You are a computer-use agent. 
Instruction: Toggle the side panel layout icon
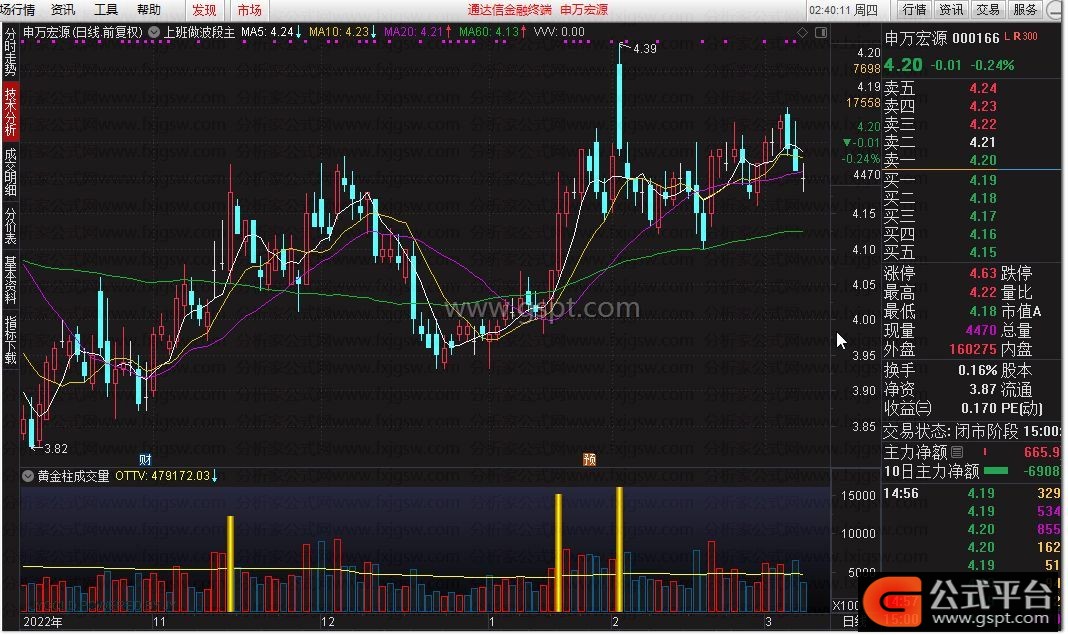coord(821,32)
